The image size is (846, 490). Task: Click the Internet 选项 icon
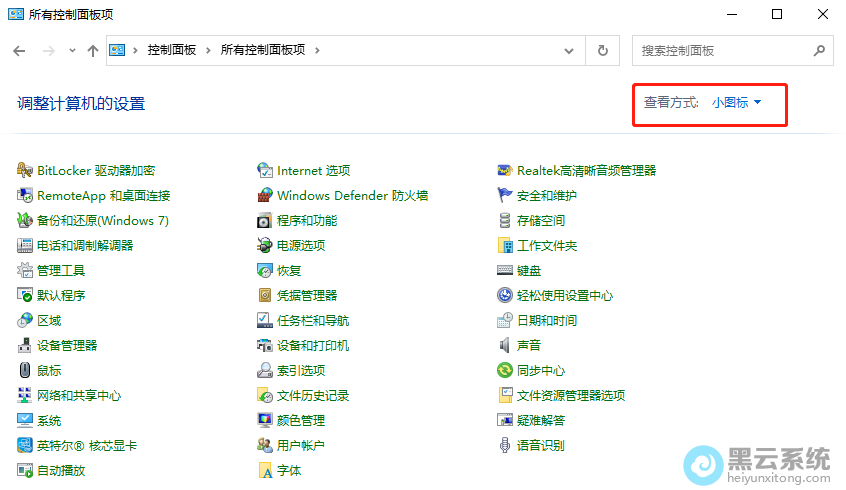[264, 171]
